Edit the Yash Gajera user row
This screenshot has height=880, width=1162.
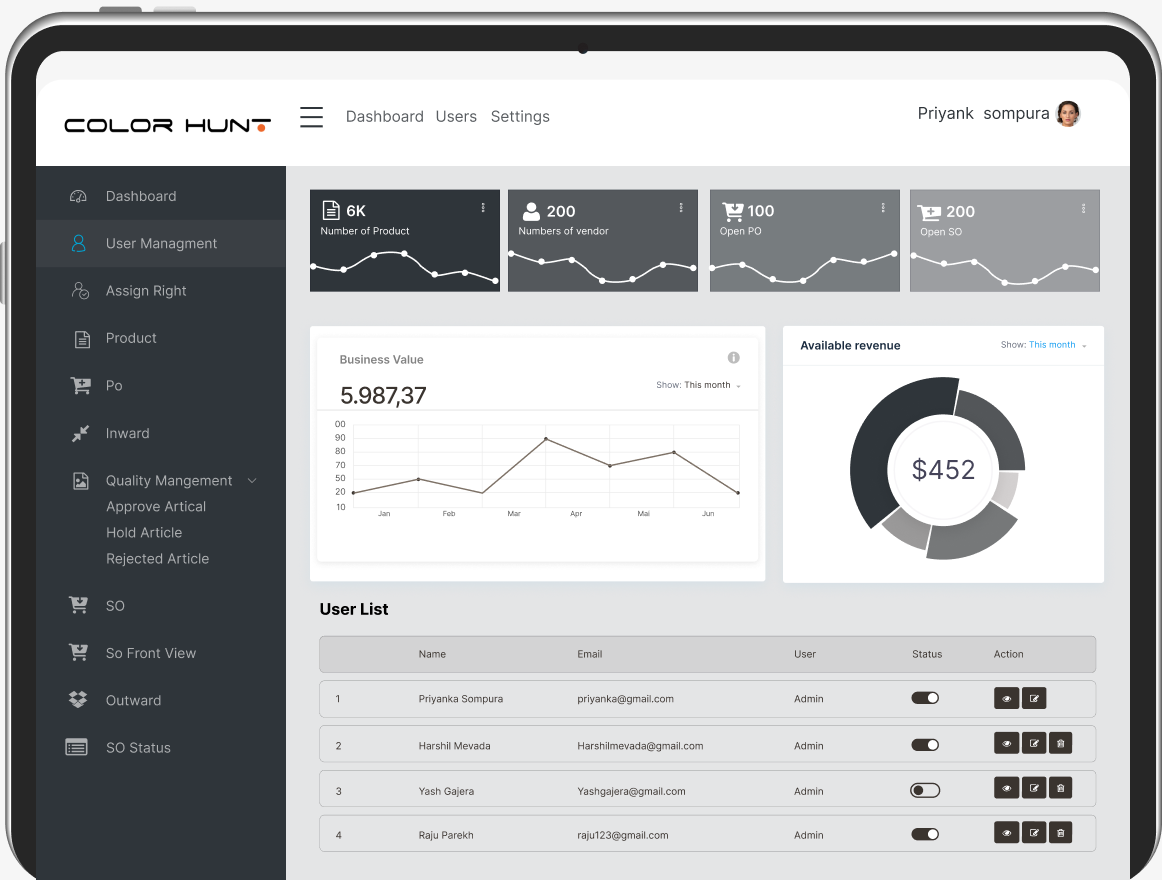click(x=1034, y=788)
